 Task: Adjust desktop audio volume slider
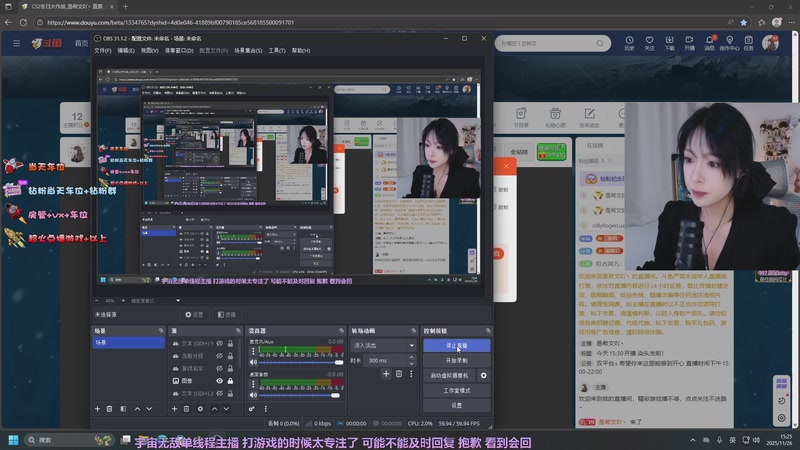(x=301, y=395)
